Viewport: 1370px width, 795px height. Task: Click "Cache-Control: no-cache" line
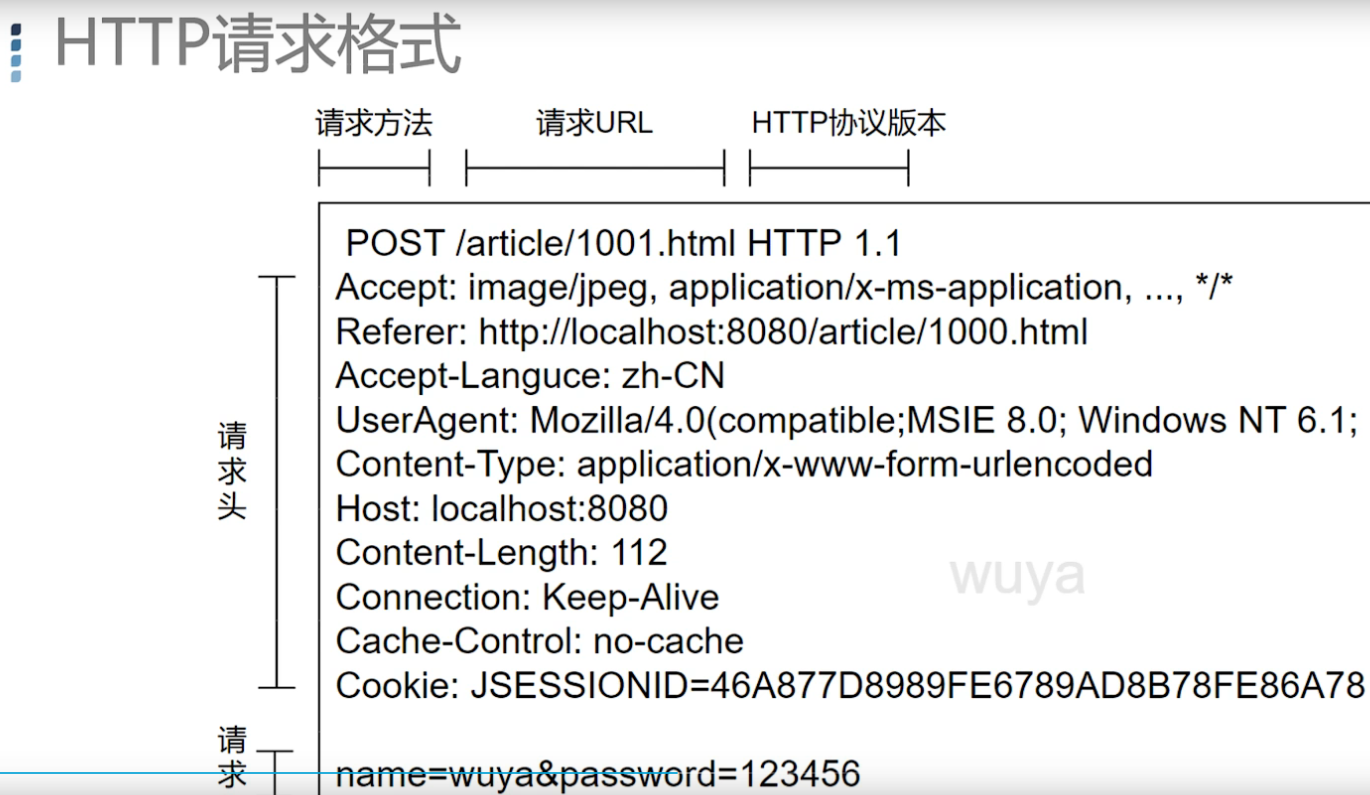[x=540, y=641]
